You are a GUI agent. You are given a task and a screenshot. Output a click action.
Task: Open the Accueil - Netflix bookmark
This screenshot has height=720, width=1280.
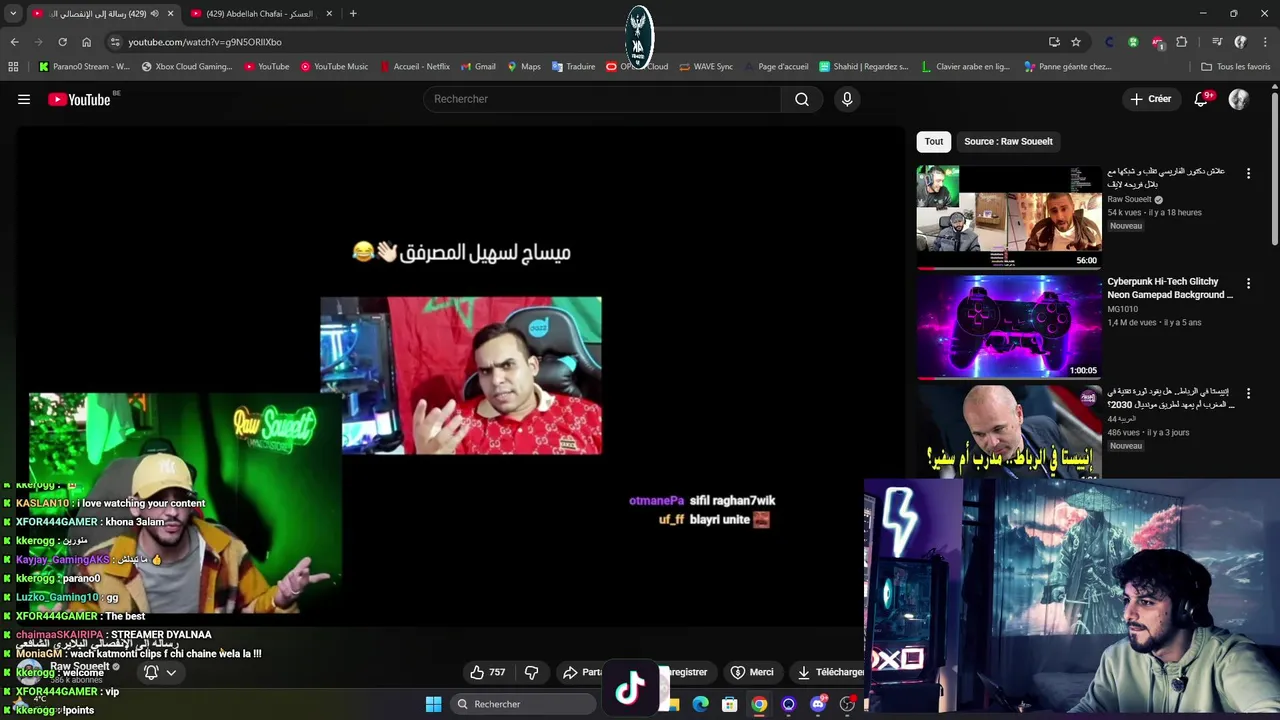(414, 67)
